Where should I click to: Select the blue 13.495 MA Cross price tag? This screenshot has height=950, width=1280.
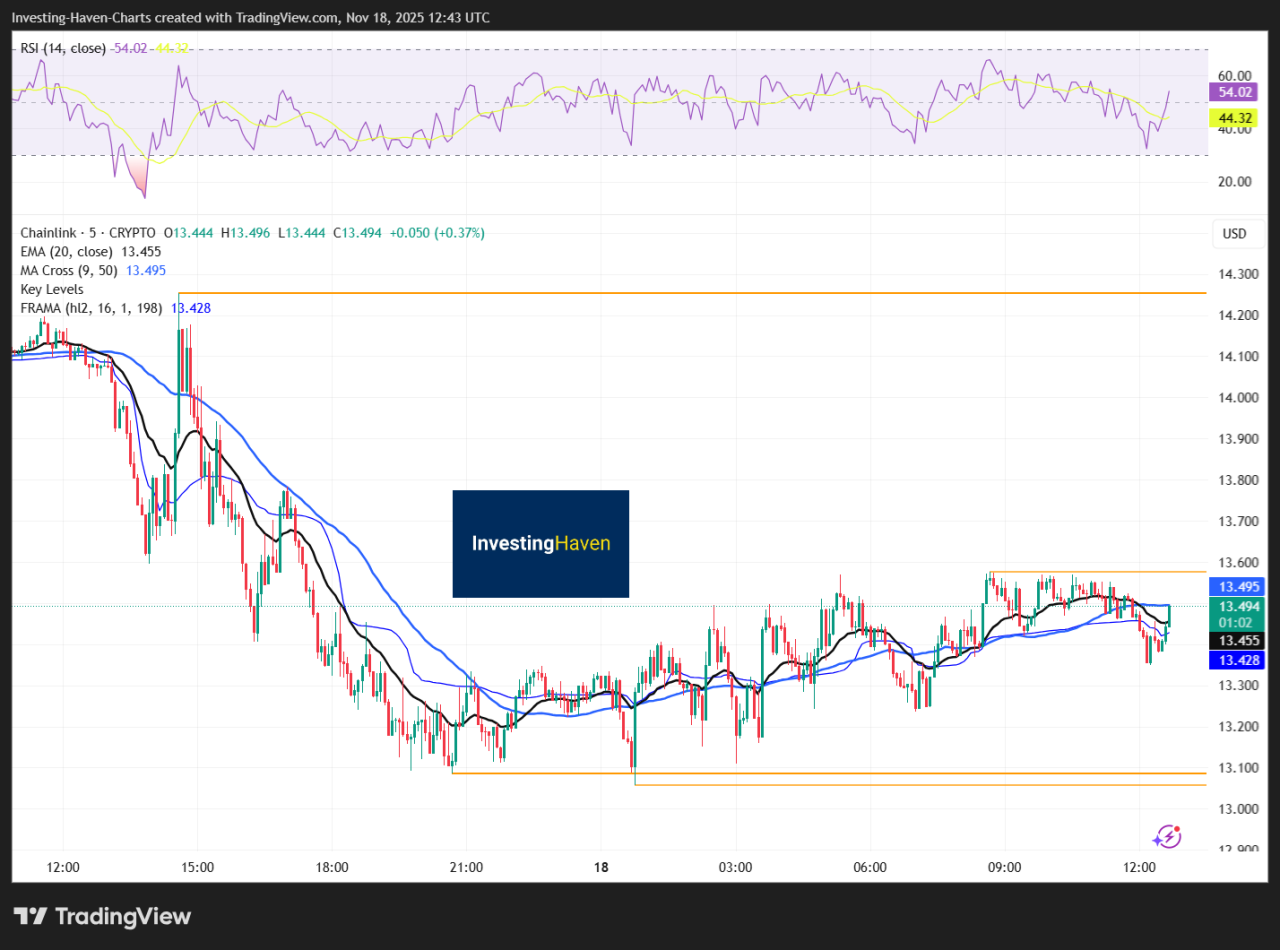click(x=1236, y=587)
